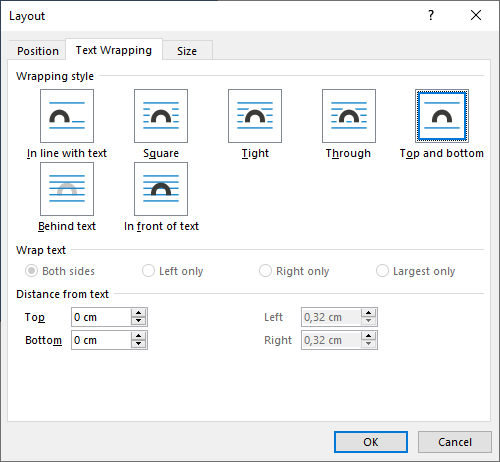This screenshot has width=500, height=462.
Task: Click the Top and bottom wrapping icon
Action: point(442,116)
